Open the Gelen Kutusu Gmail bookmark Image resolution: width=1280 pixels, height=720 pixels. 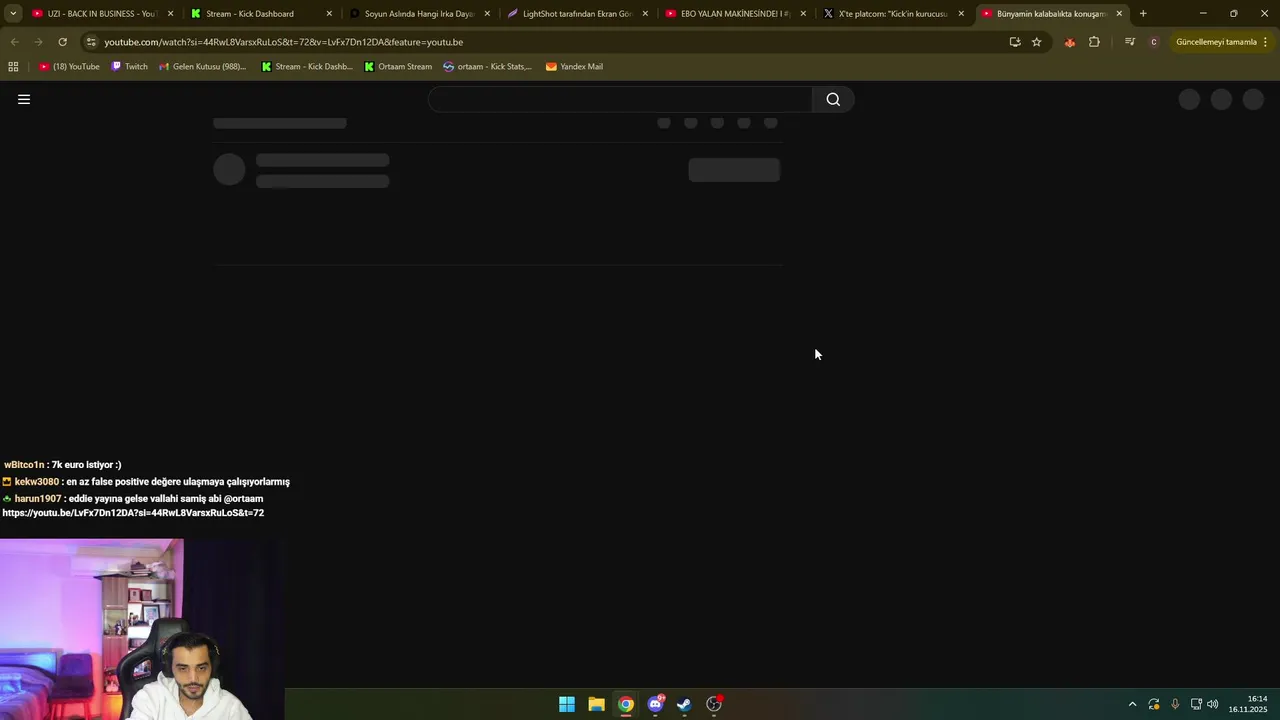(x=202, y=67)
